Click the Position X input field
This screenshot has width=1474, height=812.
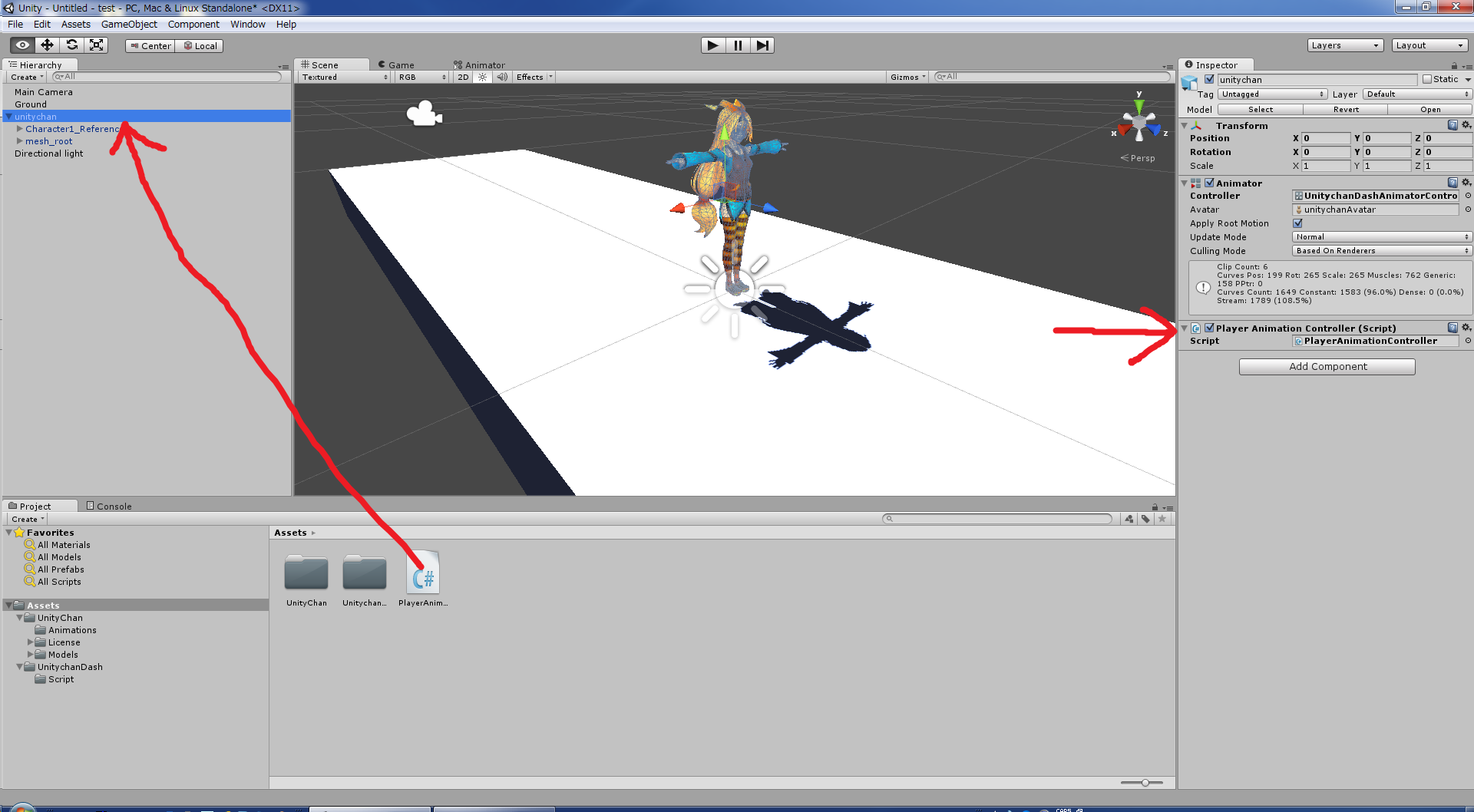[x=1326, y=139]
